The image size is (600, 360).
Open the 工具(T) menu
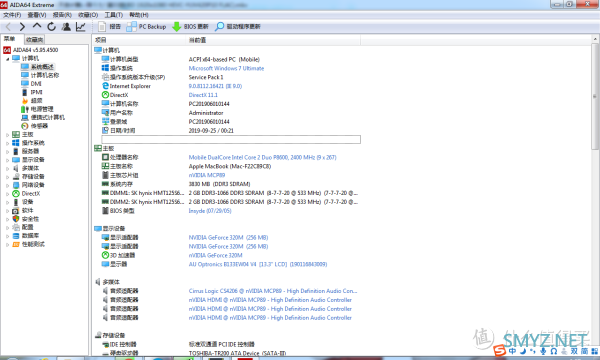[x=114, y=15]
